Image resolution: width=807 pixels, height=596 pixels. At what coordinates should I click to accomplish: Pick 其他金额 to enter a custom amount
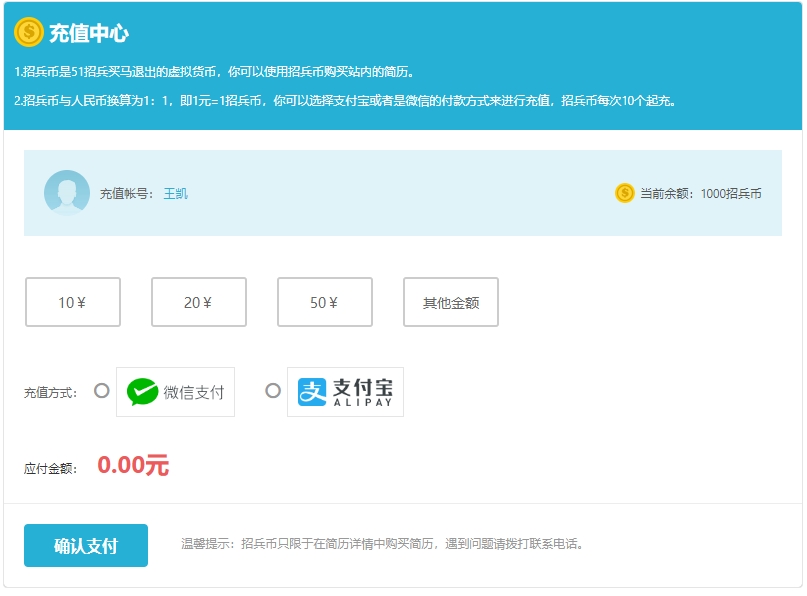point(451,302)
